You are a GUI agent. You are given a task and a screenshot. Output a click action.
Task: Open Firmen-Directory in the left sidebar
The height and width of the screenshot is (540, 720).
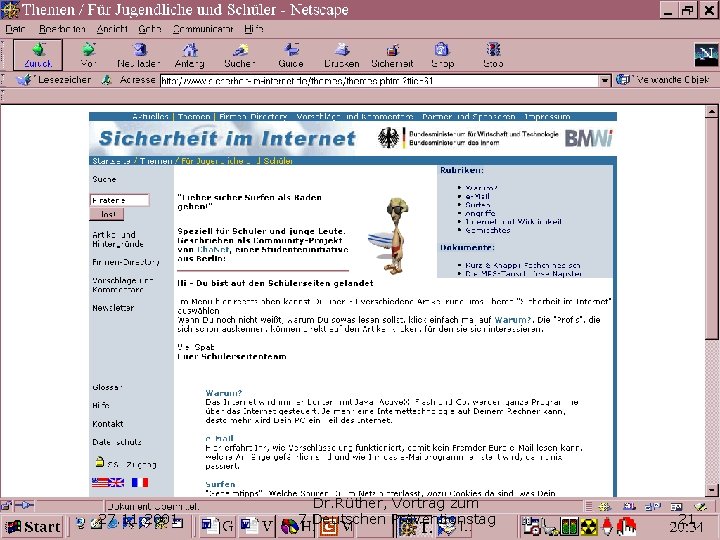(x=126, y=262)
